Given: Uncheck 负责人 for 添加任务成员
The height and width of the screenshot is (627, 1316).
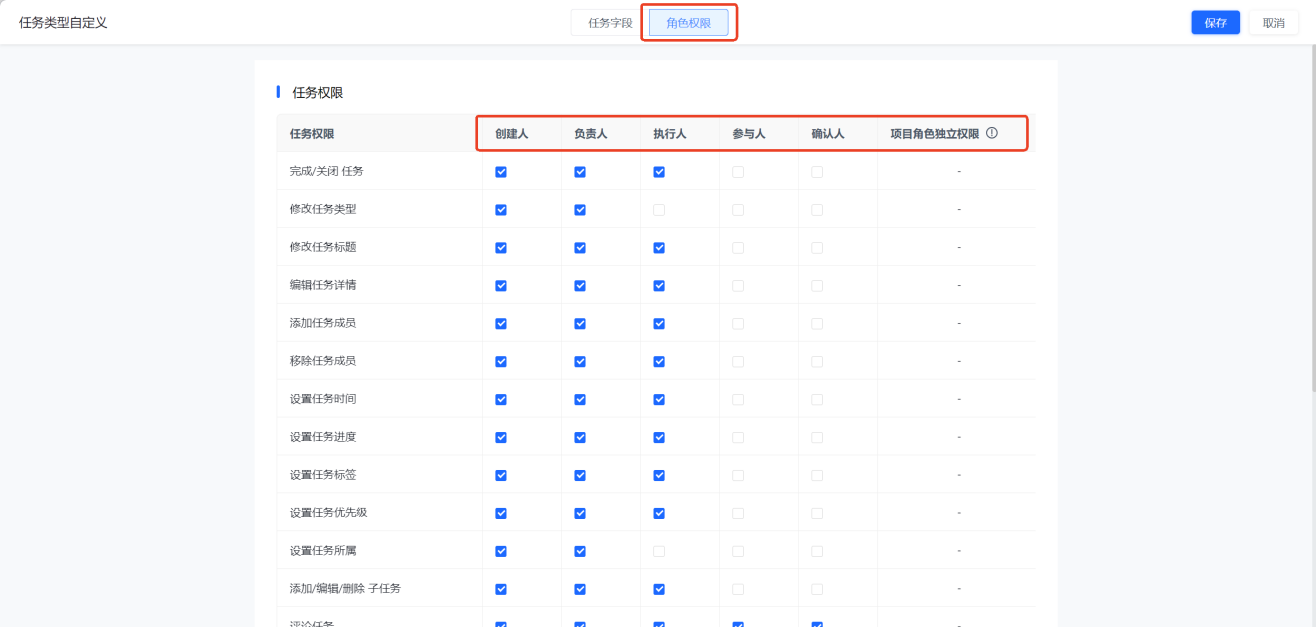Looking at the screenshot, I should (x=580, y=324).
